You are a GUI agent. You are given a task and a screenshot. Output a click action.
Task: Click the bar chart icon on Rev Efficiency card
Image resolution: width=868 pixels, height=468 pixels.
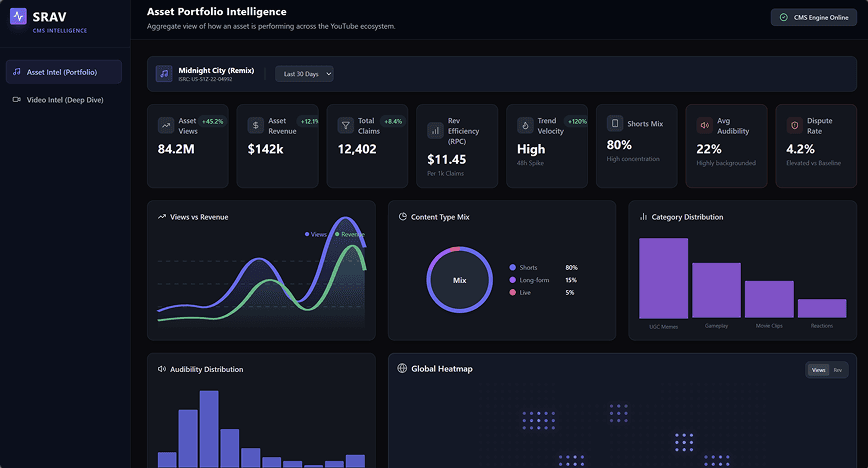coord(435,131)
